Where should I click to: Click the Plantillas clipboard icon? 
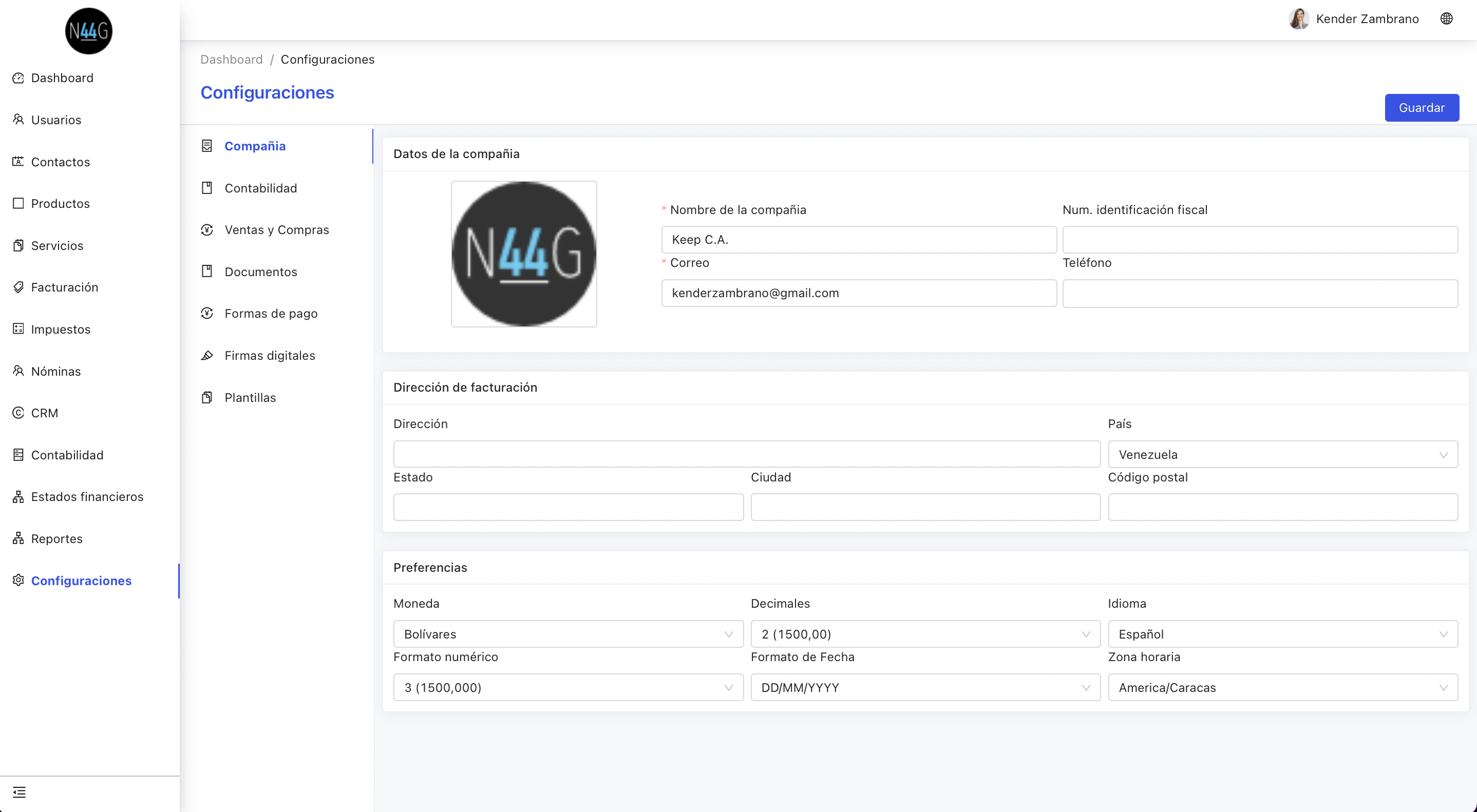pyautogui.click(x=207, y=397)
